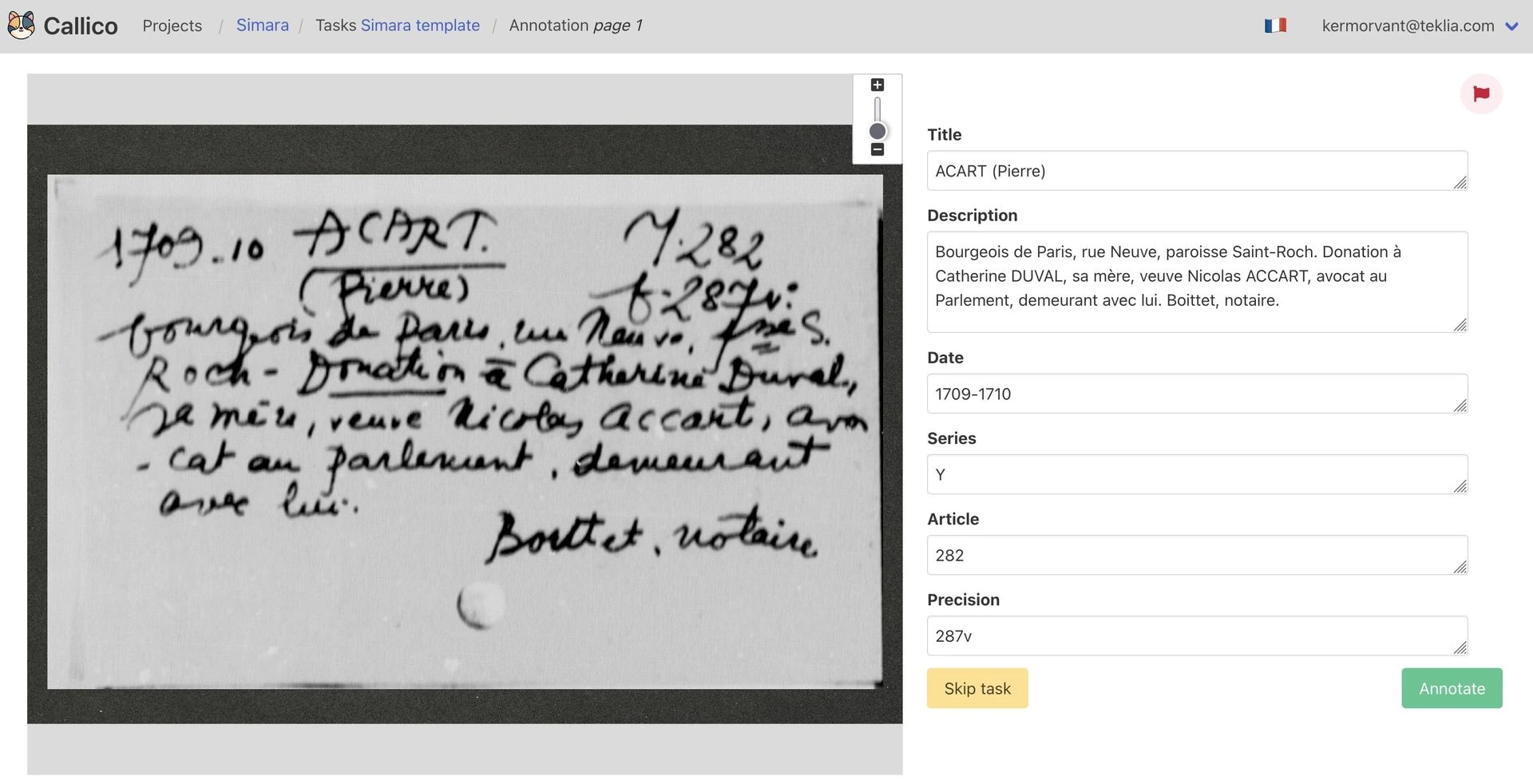Expand the user account dropdown chevron
1533x784 pixels.
tap(1511, 26)
